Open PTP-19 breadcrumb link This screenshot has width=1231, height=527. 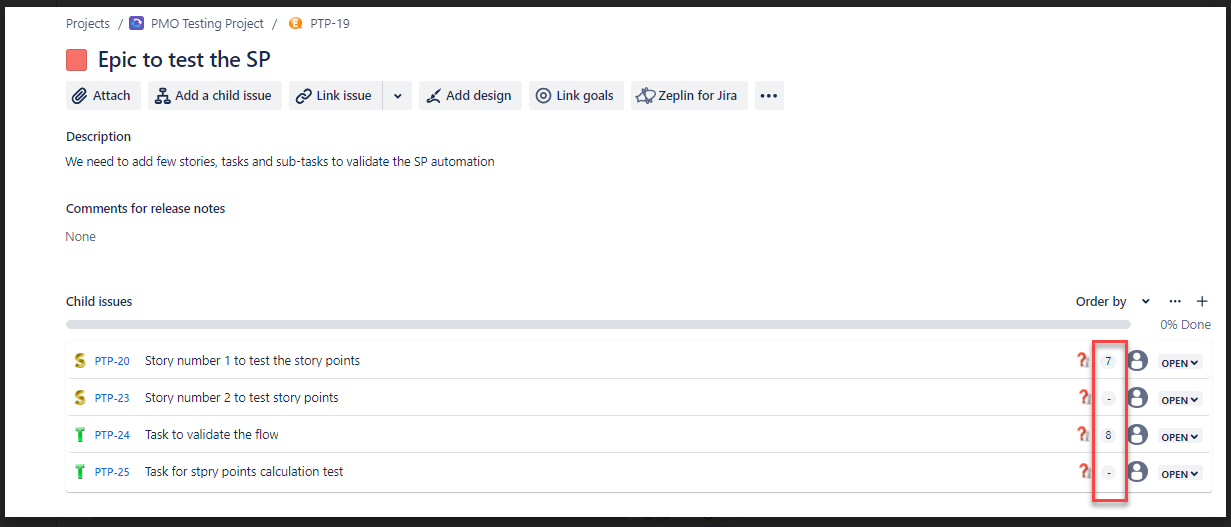[329, 23]
